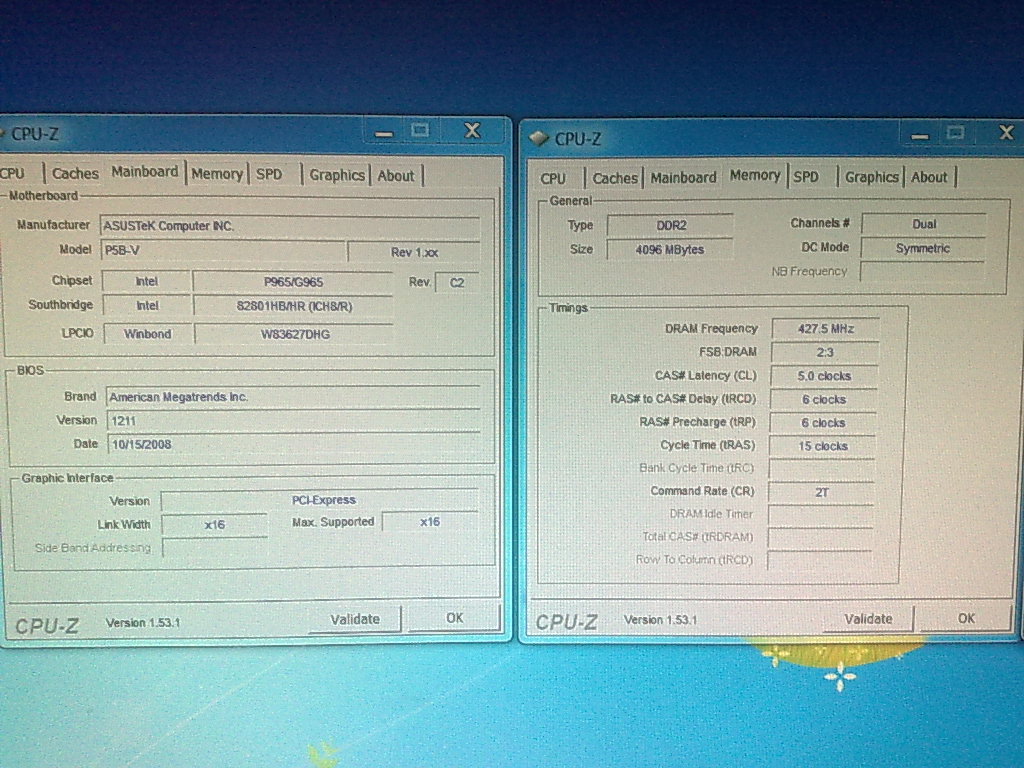The width and height of the screenshot is (1024, 768).
Task: Click the BIOS version value 1211
Action: (x=293, y=421)
